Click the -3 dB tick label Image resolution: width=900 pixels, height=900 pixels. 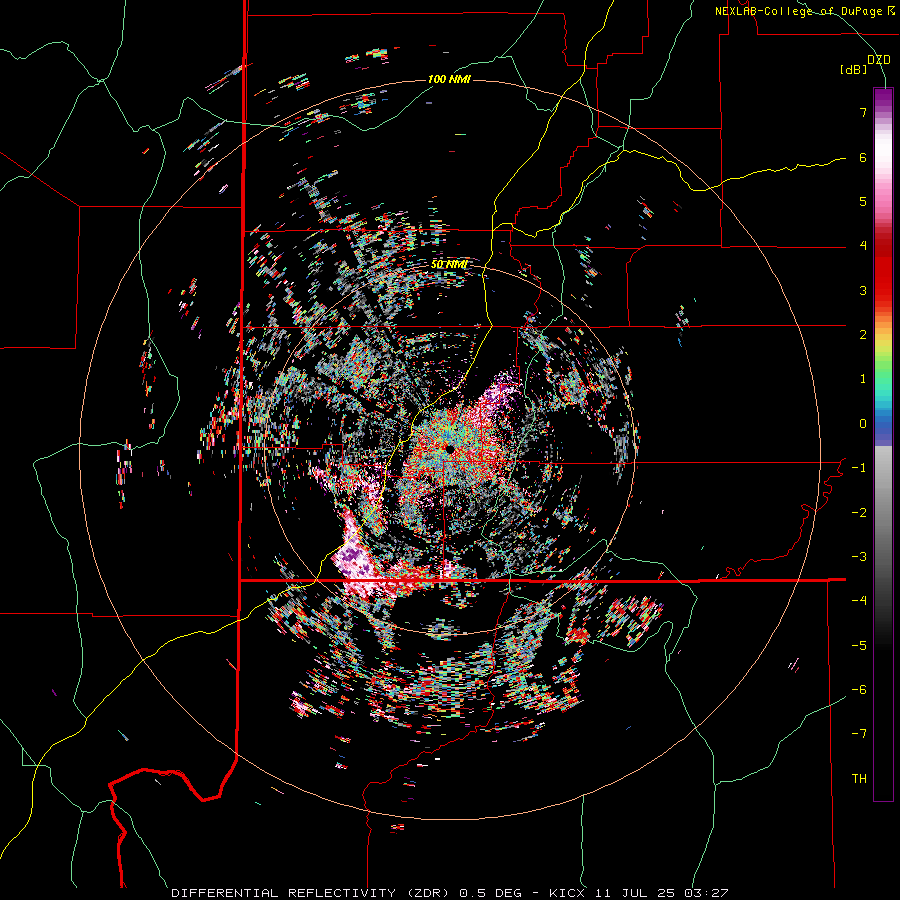[x=859, y=557]
